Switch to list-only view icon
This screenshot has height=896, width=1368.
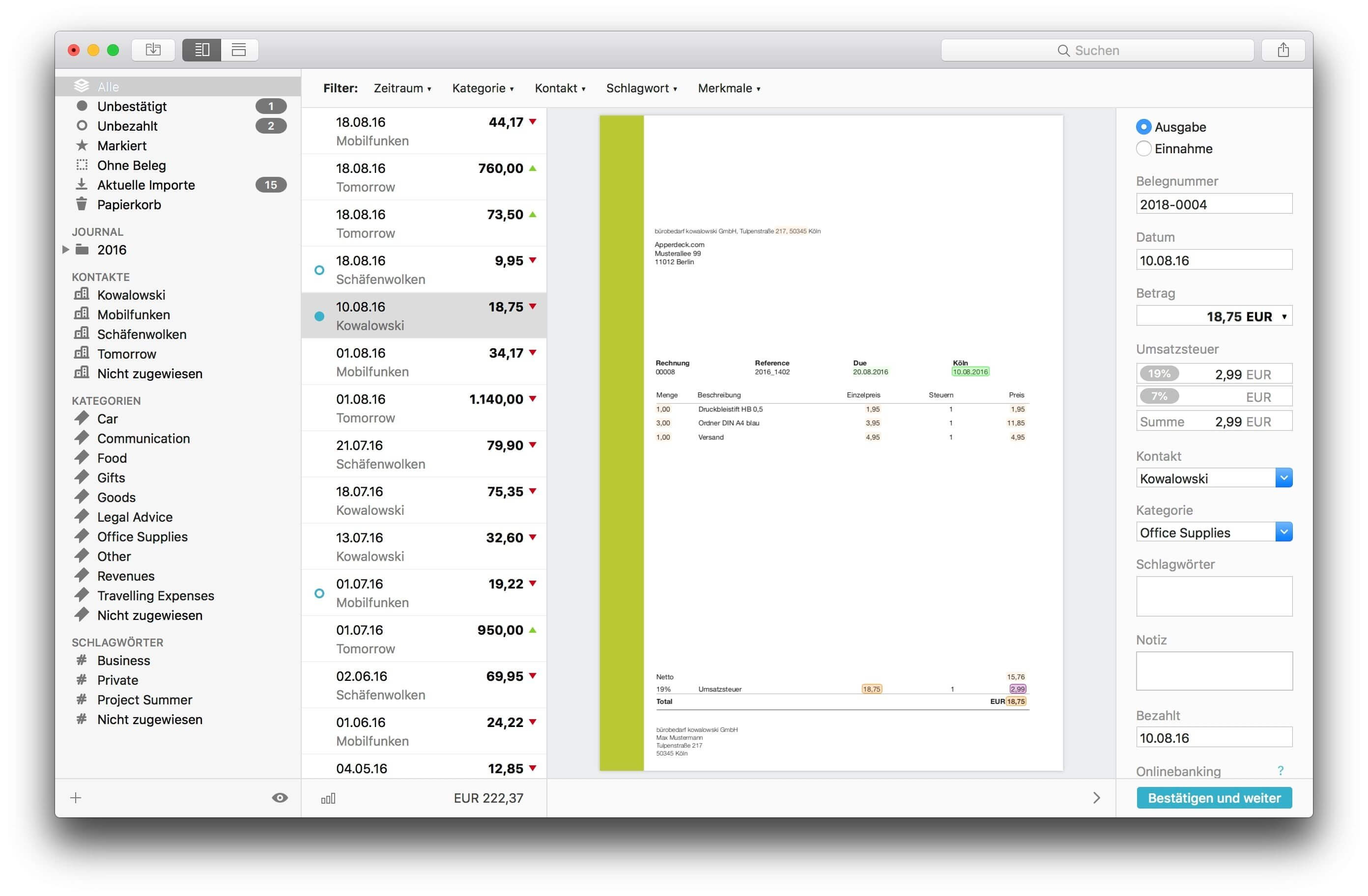238,50
